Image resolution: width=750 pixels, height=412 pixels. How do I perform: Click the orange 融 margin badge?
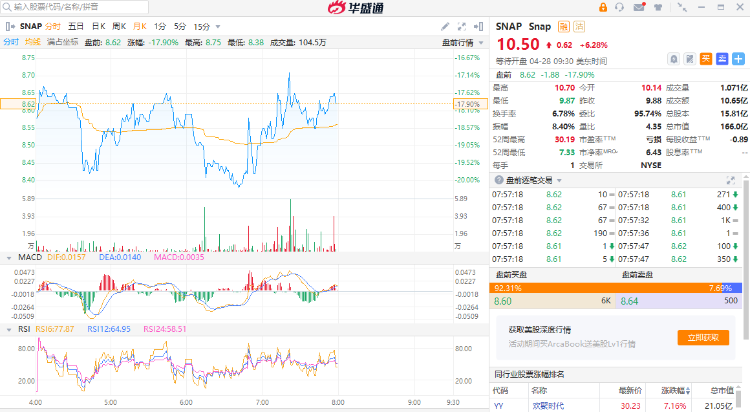pyautogui.click(x=564, y=26)
